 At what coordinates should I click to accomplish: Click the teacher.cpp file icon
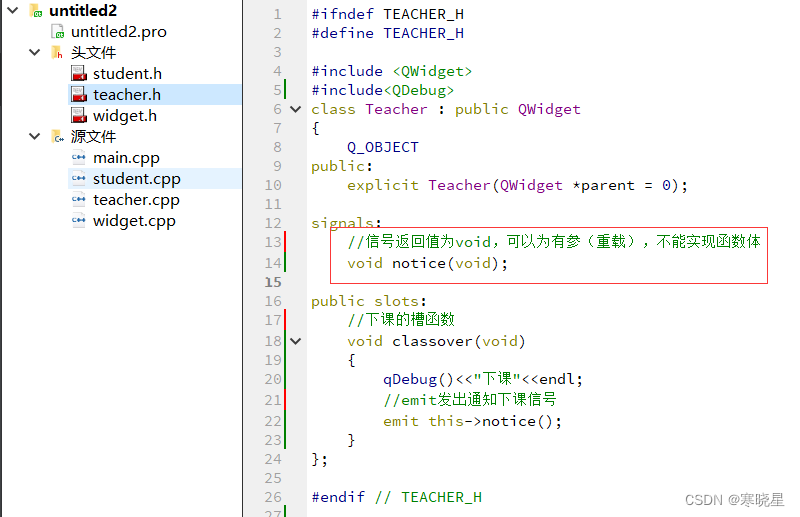pyautogui.click(x=79, y=199)
